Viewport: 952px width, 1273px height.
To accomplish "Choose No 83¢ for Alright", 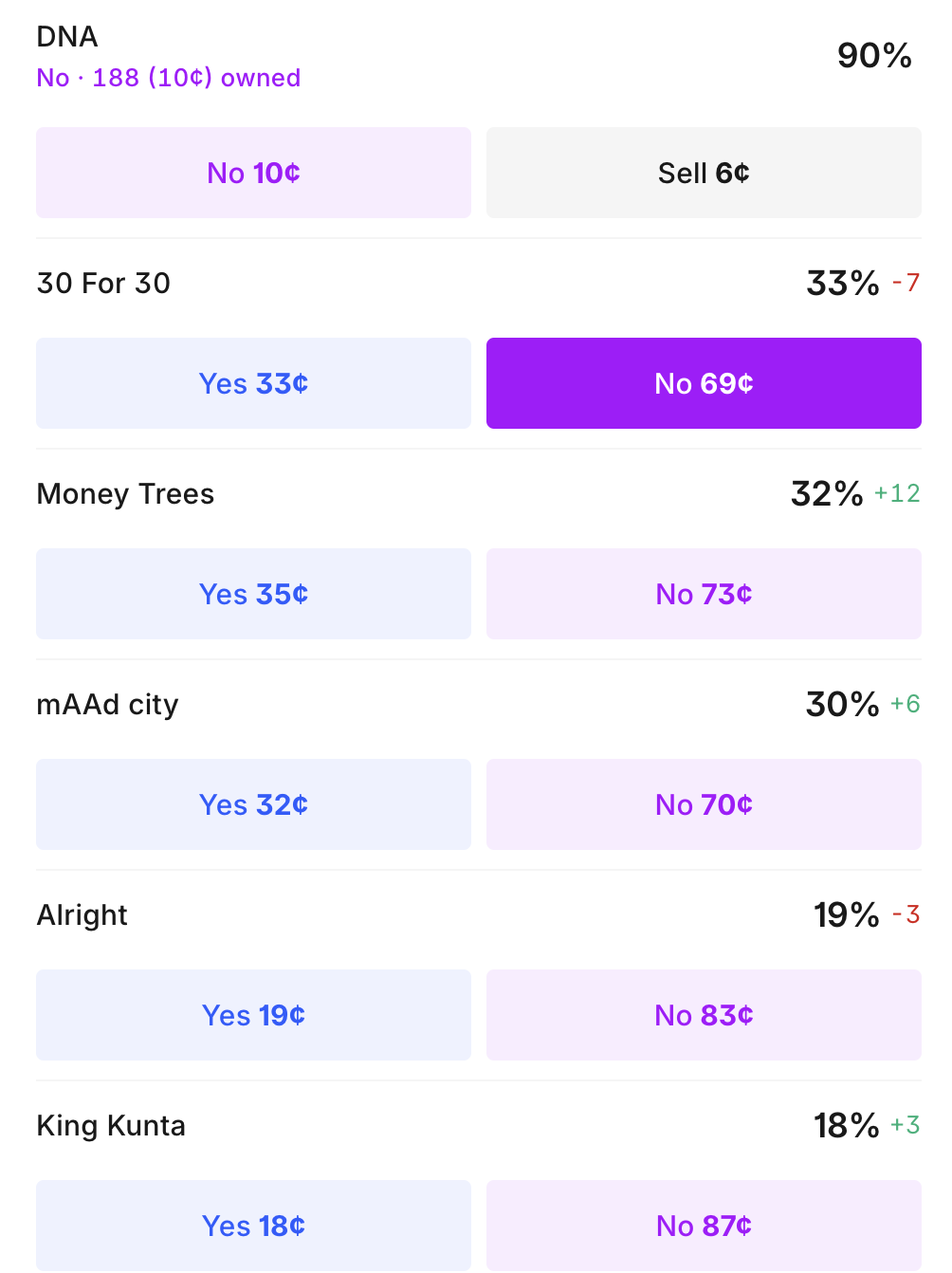I will click(x=704, y=1015).
